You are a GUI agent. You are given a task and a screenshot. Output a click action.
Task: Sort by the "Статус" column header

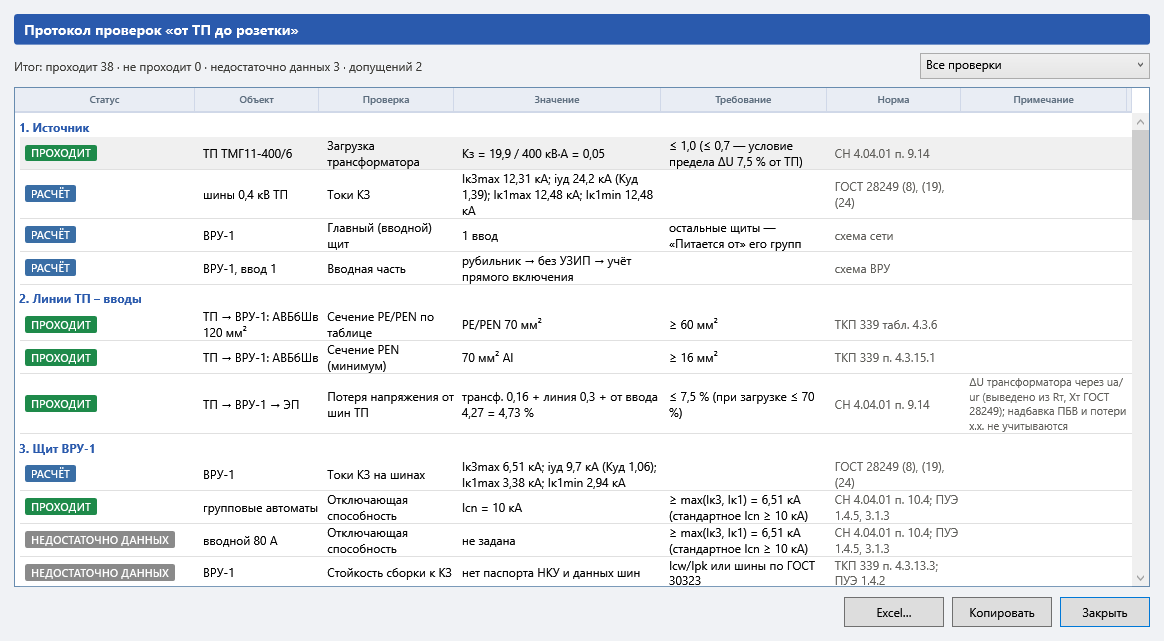click(105, 100)
